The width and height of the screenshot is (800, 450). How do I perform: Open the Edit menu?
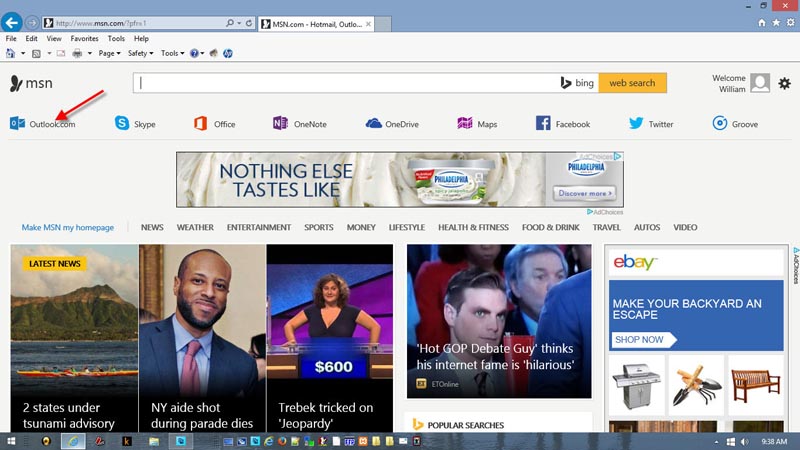31,38
